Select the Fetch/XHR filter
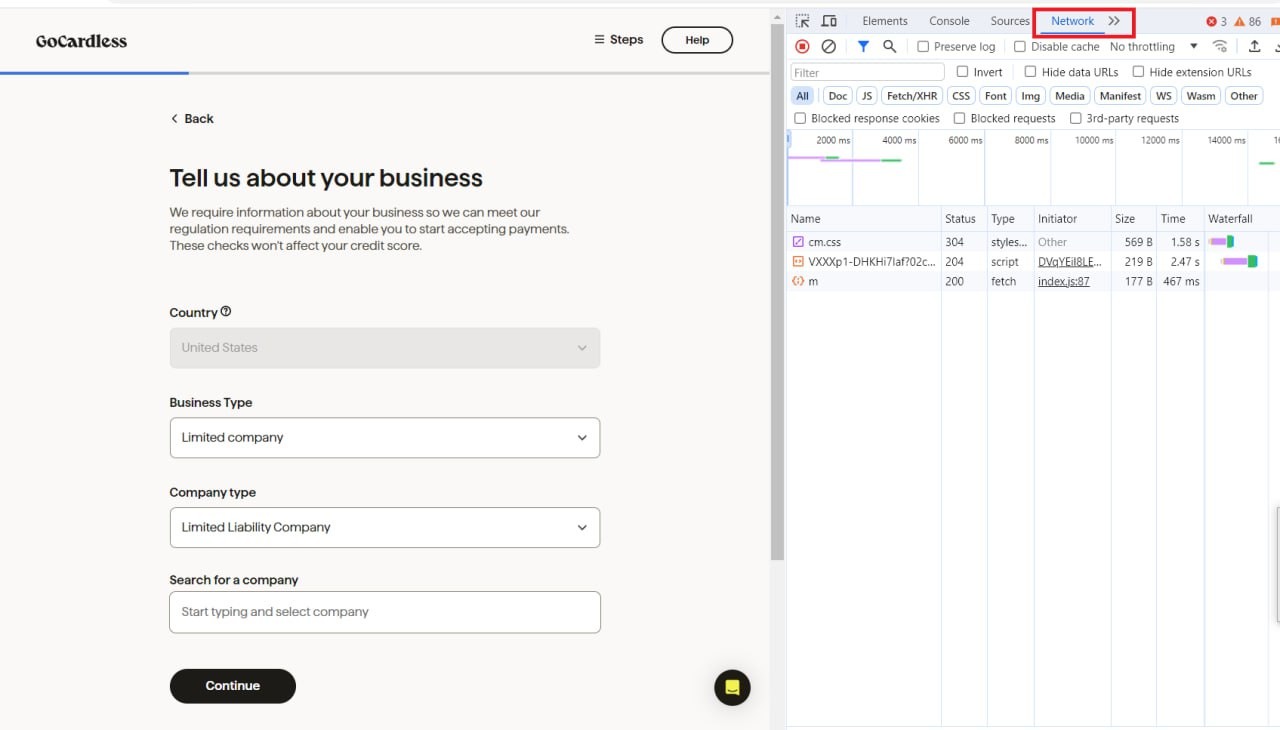This screenshot has width=1280, height=730. 912,96
